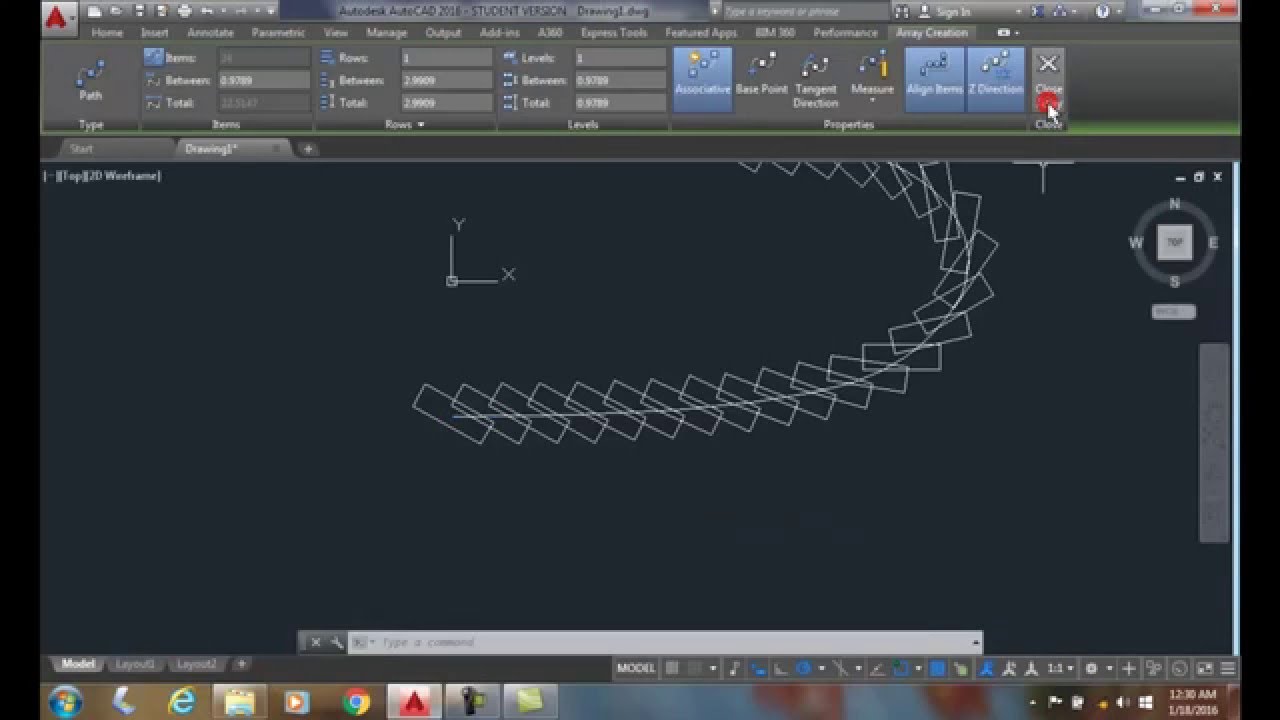This screenshot has width=1280, height=720.
Task: Open Google Chrome from the taskbar
Action: click(x=356, y=702)
